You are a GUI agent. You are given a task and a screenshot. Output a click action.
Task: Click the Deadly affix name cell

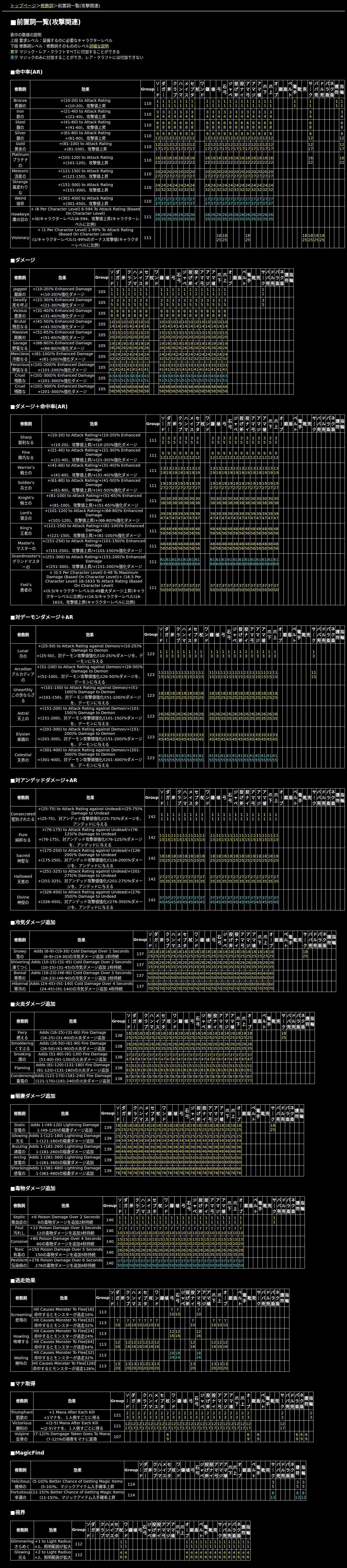click(20, 302)
